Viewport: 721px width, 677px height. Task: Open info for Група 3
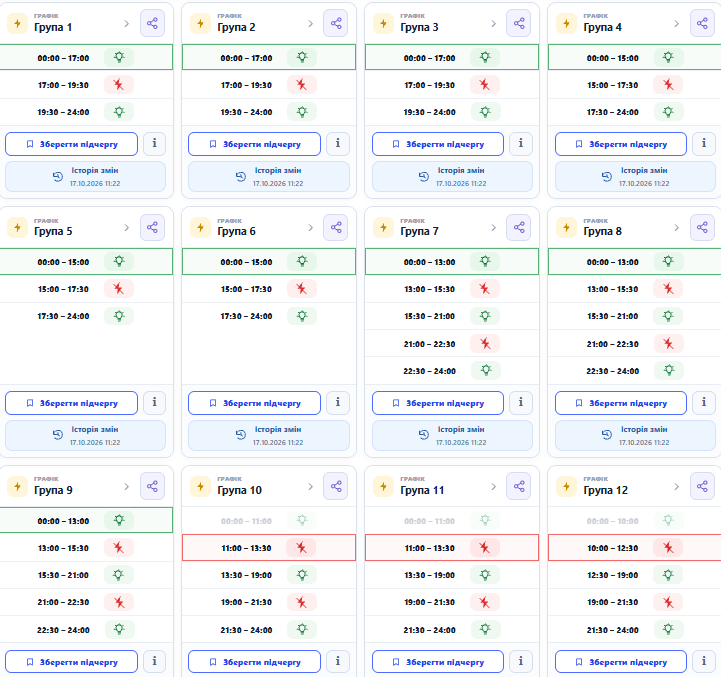(521, 144)
